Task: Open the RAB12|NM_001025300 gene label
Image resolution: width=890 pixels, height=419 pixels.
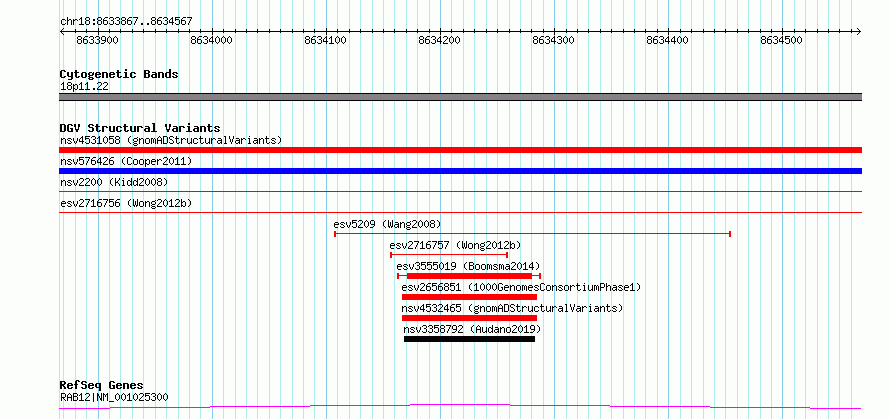Action: click(114, 397)
